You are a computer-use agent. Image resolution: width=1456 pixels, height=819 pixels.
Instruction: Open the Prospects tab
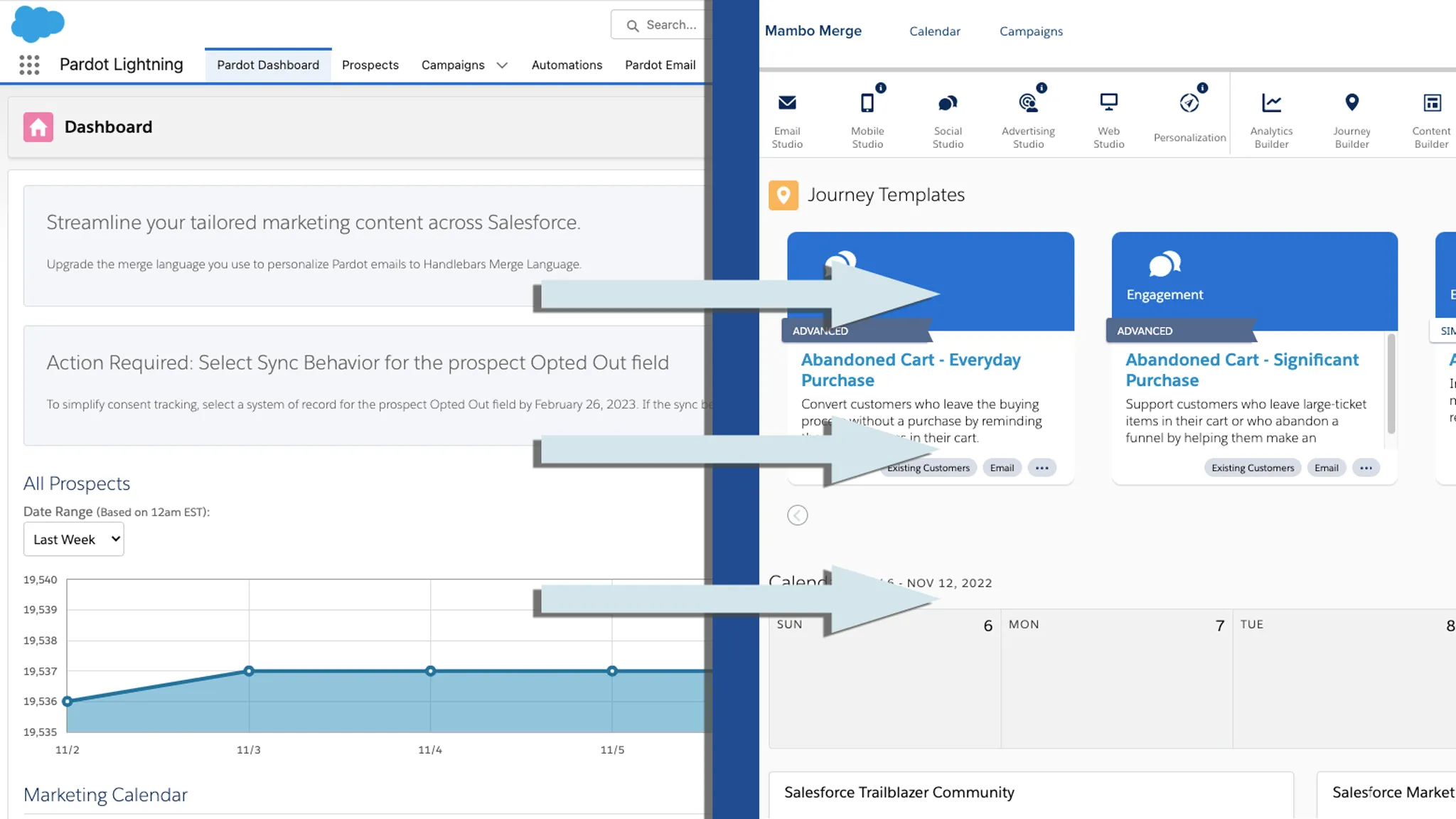click(x=370, y=65)
